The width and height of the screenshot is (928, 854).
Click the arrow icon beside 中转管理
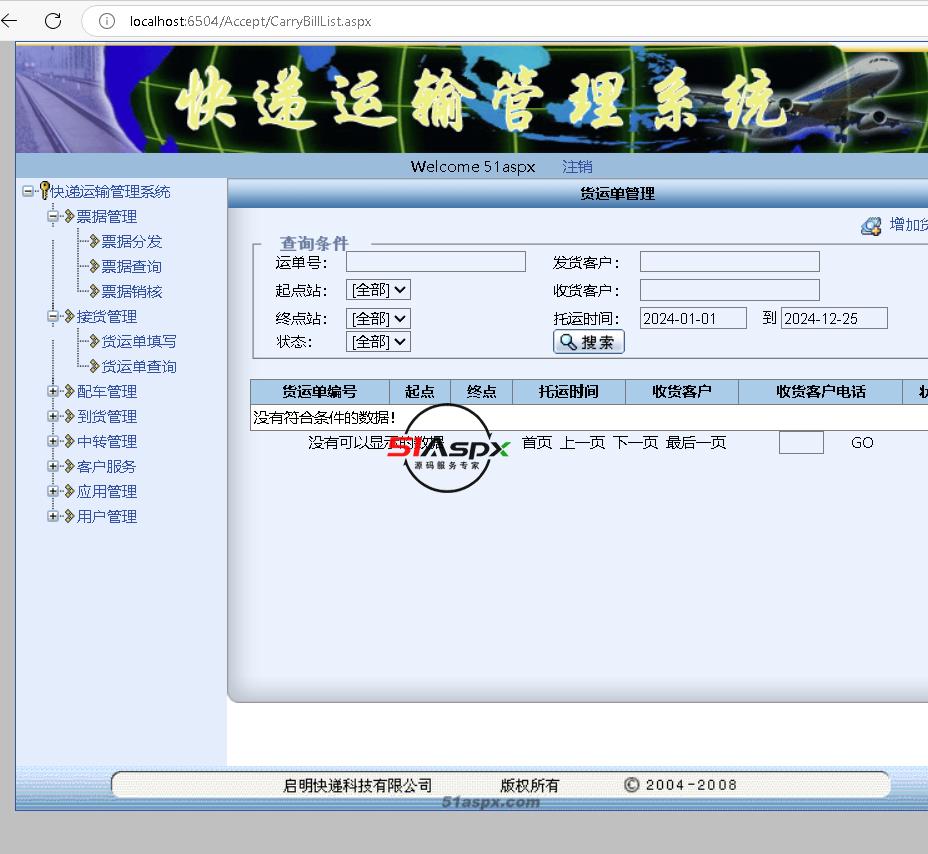tap(69, 441)
